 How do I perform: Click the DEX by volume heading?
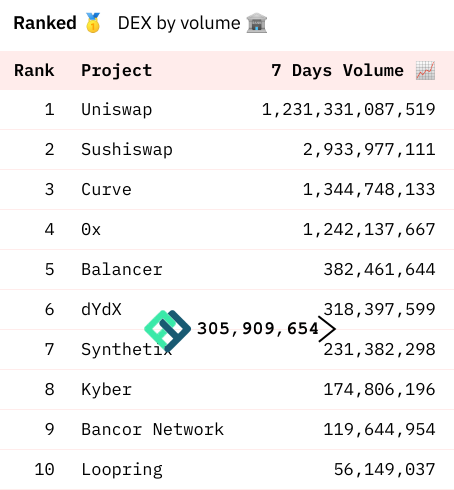pos(179,23)
